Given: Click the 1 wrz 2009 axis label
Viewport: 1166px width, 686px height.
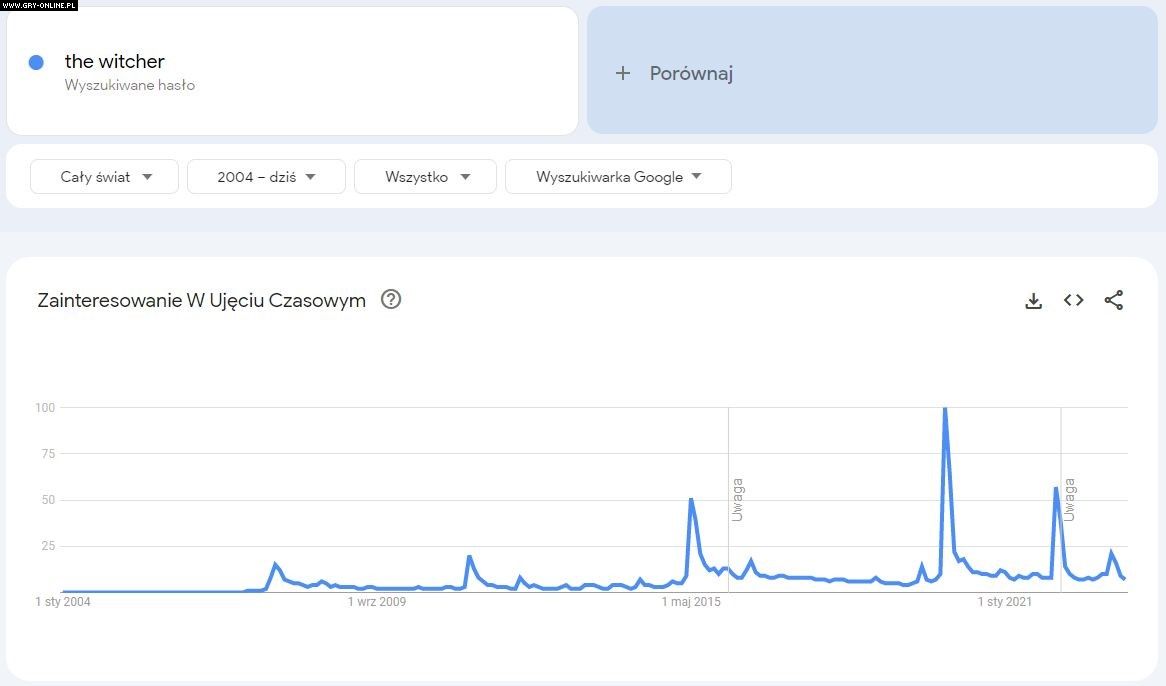Looking at the screenshot, I should (377, 602).
